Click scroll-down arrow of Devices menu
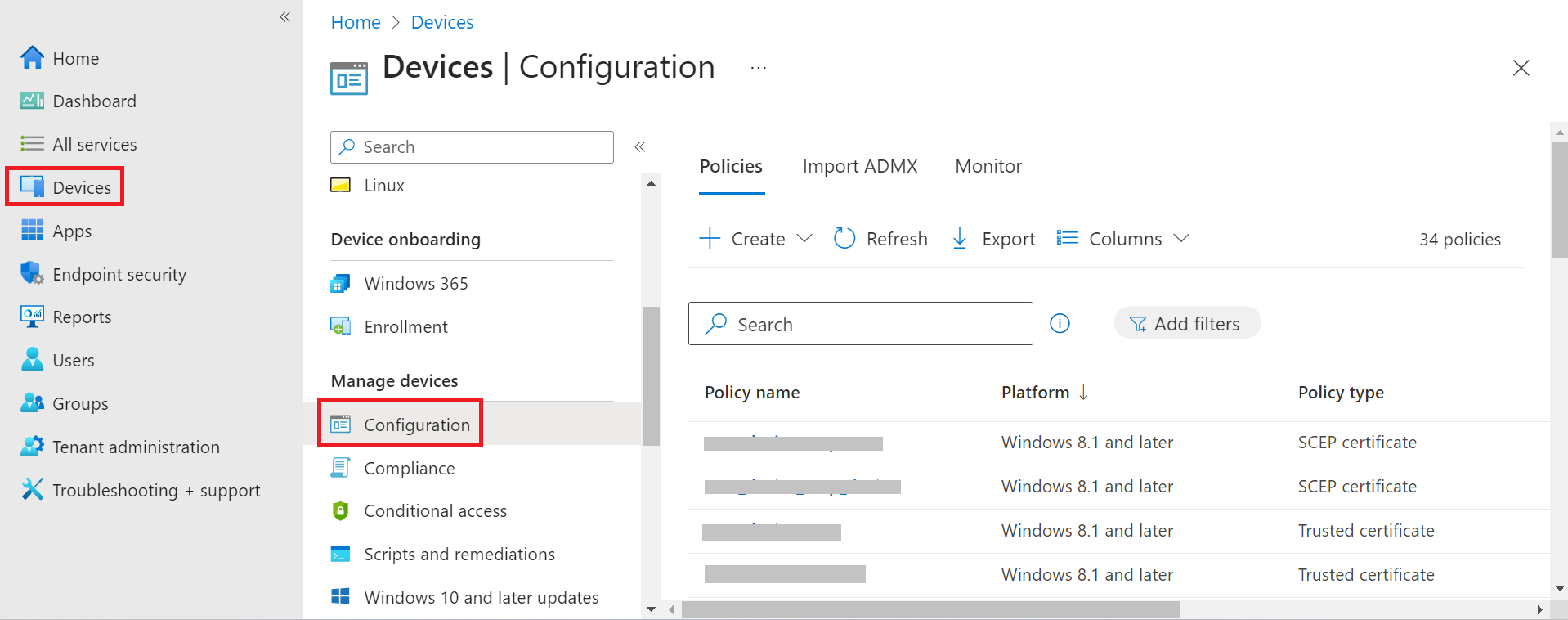This screenshot has width=1568, height=620. click(651, 609)
